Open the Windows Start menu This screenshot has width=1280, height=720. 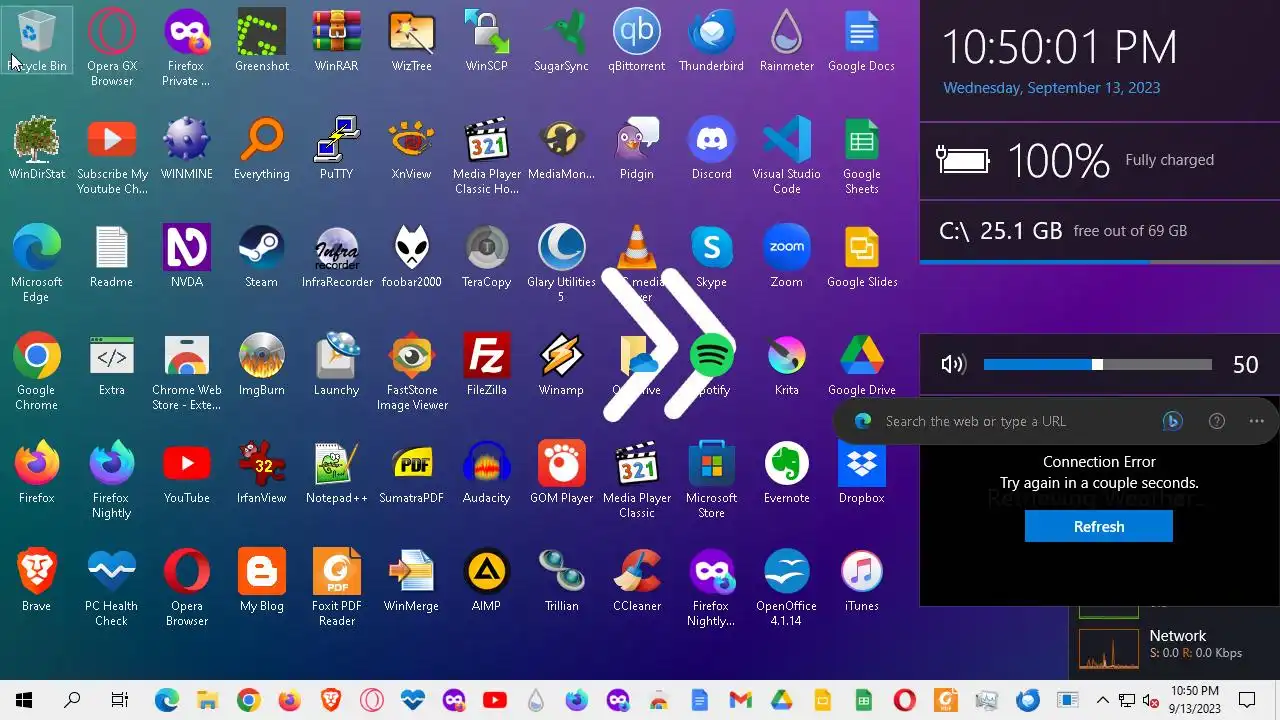24,700
